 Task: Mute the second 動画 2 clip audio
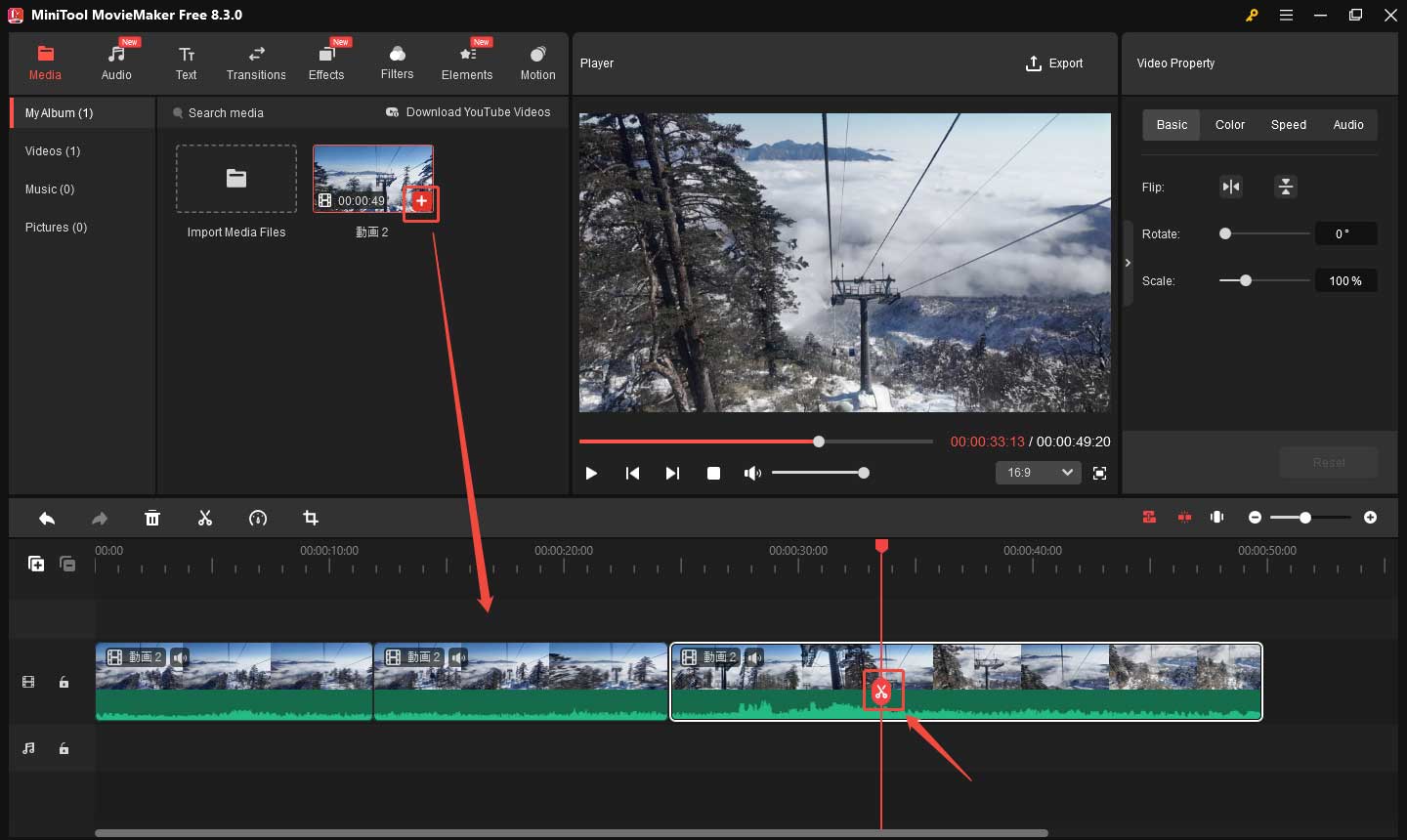click(458, 657)
